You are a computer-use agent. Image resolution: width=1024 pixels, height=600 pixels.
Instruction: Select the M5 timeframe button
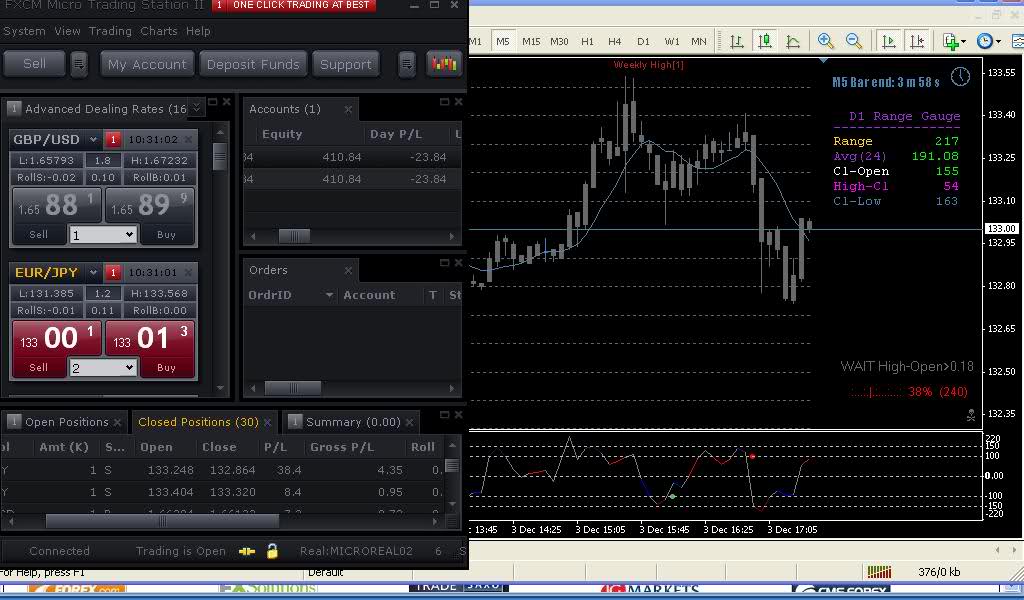tap(502, 41)
